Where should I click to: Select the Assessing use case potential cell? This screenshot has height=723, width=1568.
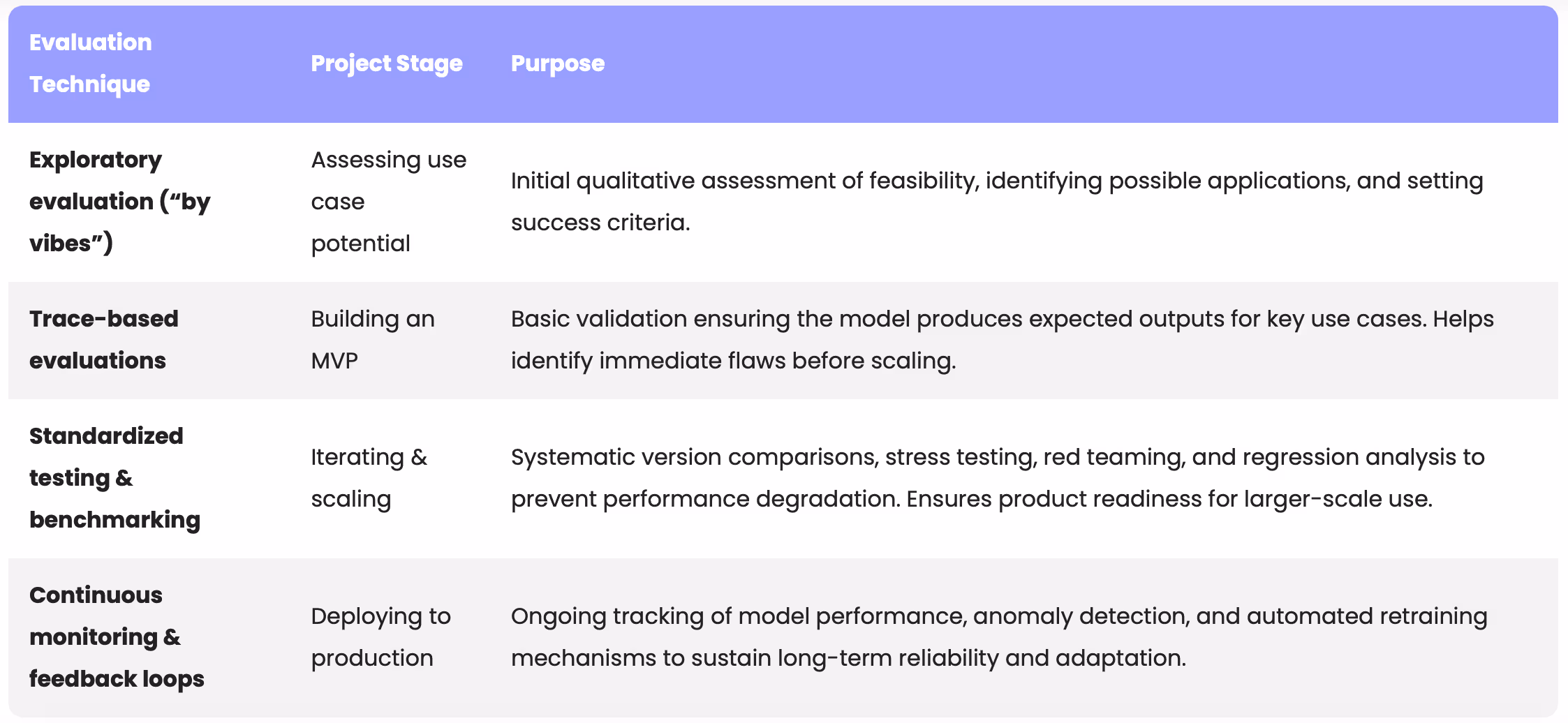click(x=389, y=202)
